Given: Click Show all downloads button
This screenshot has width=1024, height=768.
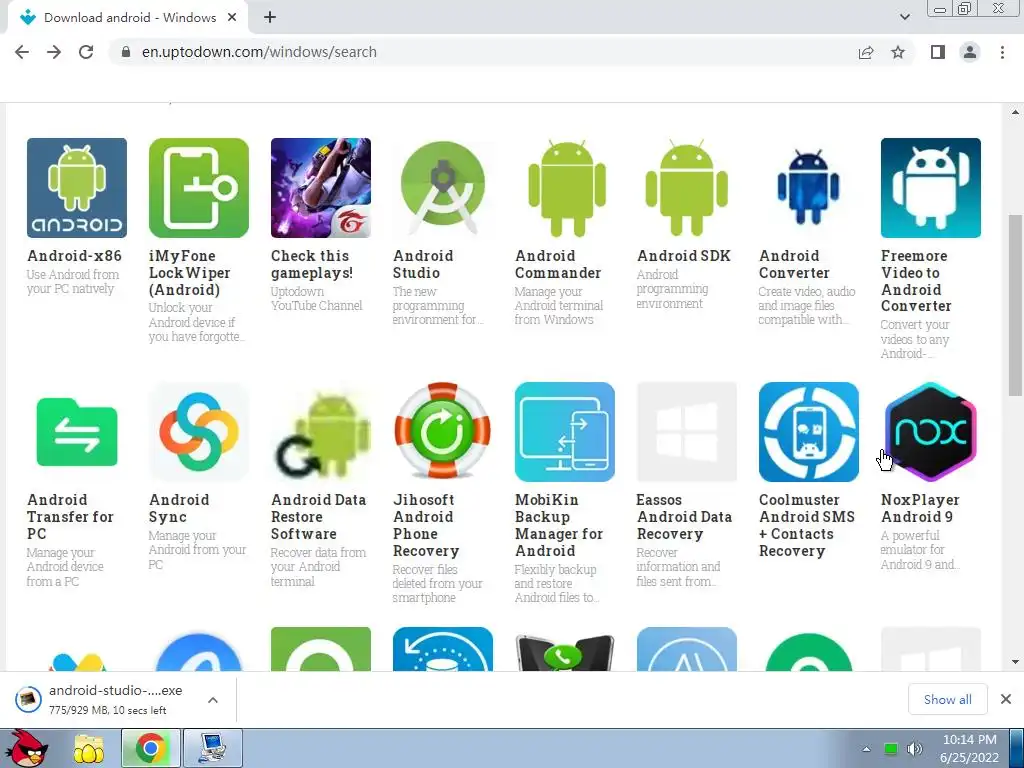Looking at the screenshot, I should click(948, 700).
